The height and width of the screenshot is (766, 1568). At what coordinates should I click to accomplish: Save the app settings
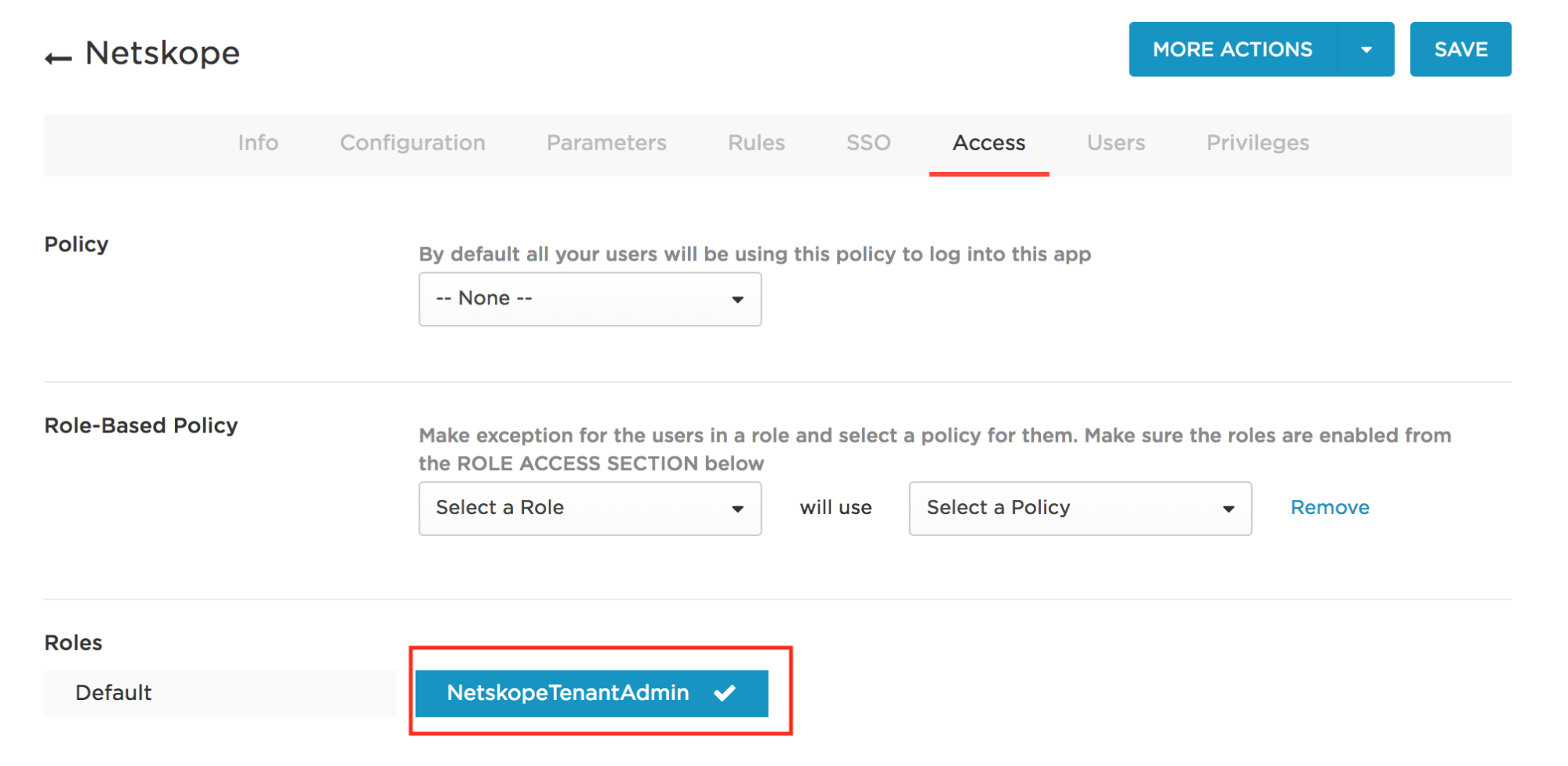click(x=1461, y=49)
